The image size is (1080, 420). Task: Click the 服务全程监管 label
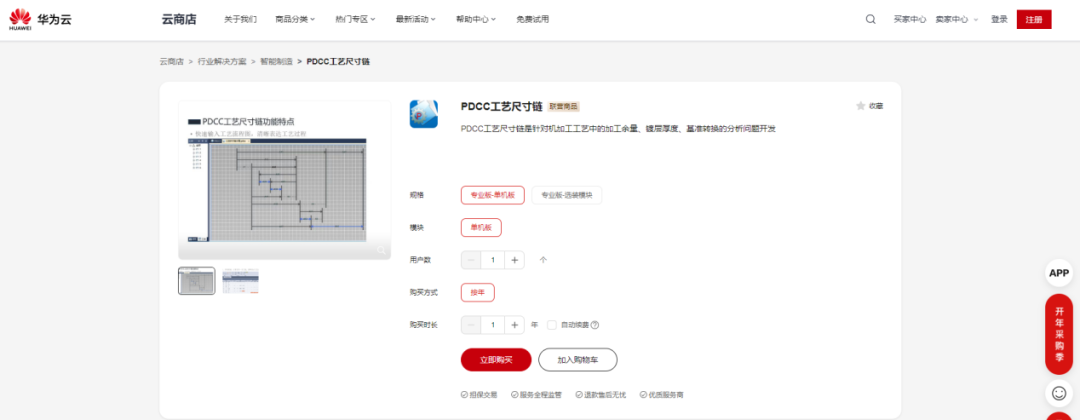point(537,395)
